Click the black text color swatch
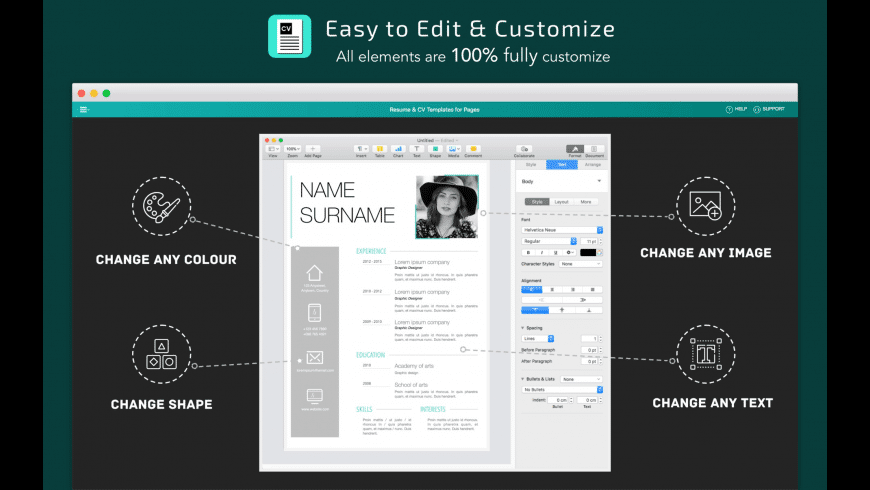The image size is (870, 490). (x=588, y=252)
